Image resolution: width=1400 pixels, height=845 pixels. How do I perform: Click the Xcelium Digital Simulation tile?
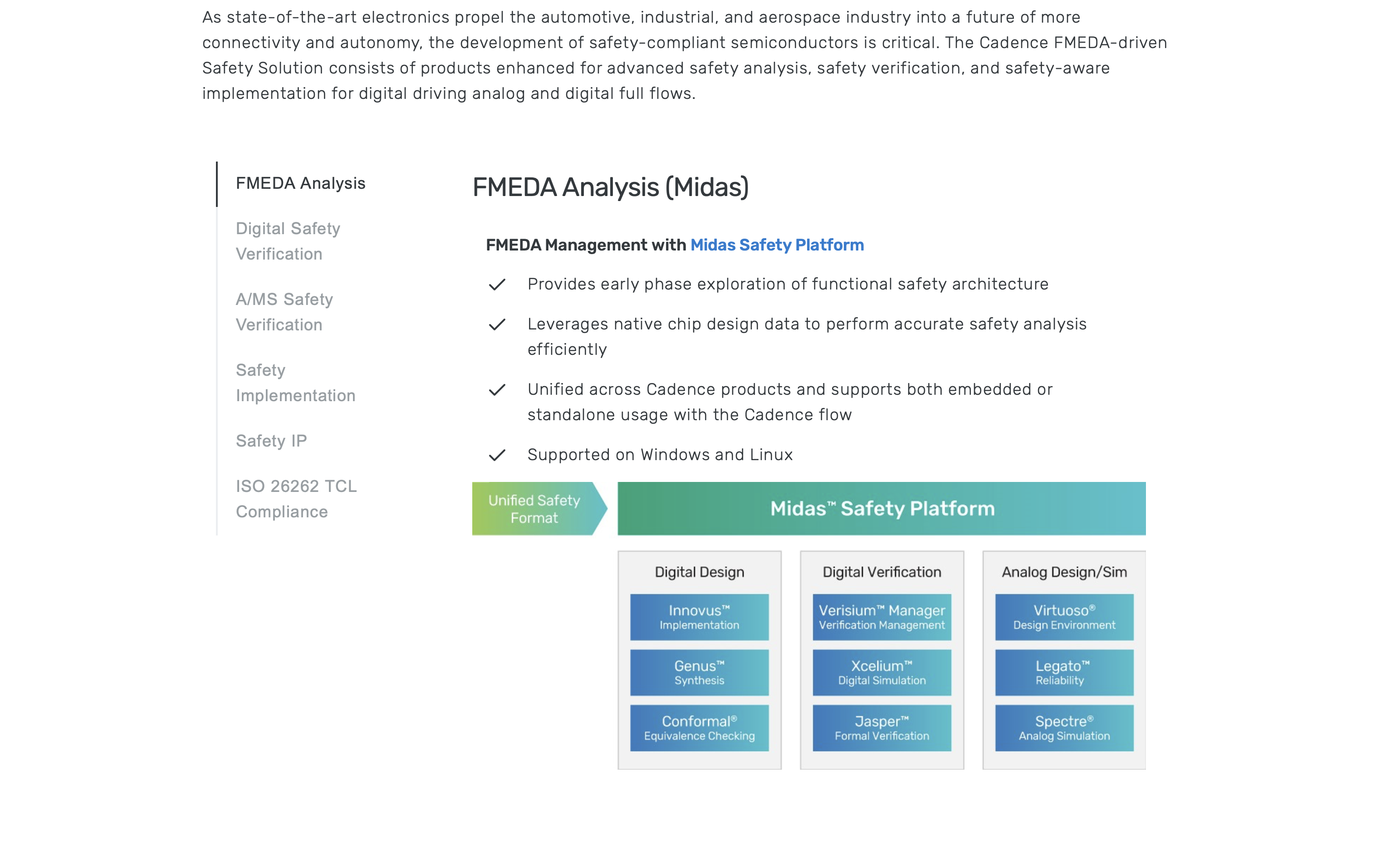(x=882, y=672)
